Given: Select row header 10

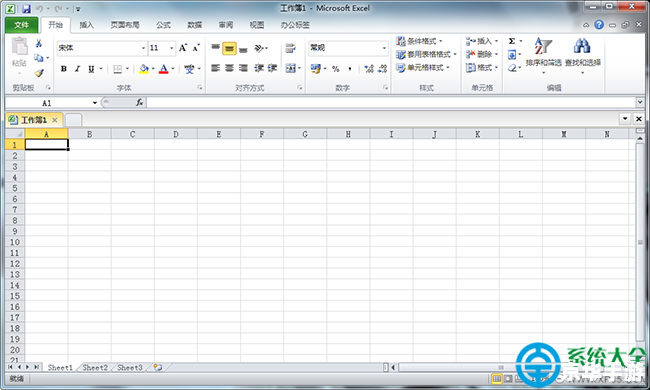Looking at the screenshot, I should click(x=15, y=242).
